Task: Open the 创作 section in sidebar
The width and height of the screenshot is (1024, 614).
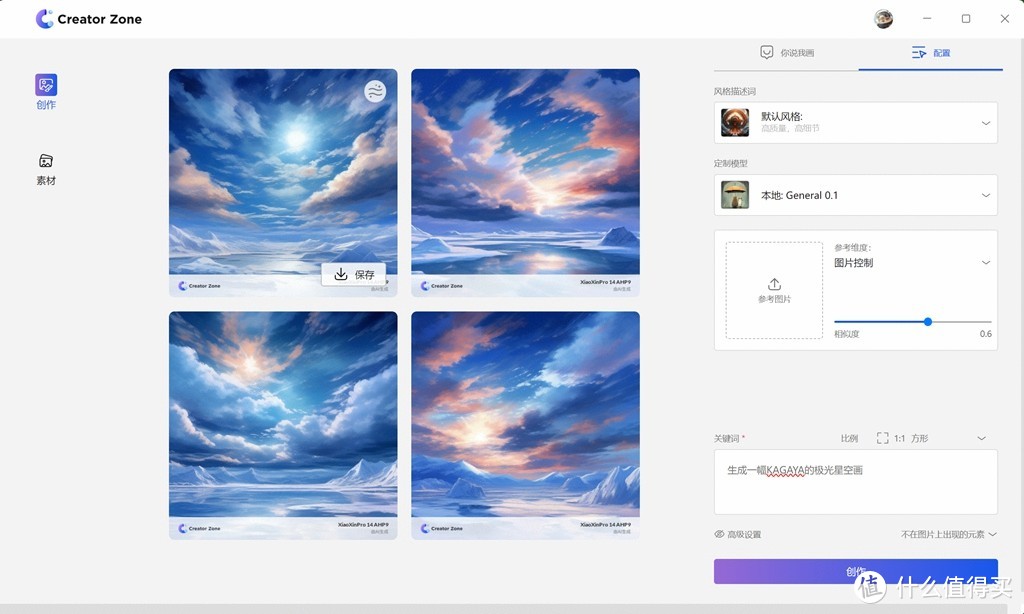Action: point(46,91)
